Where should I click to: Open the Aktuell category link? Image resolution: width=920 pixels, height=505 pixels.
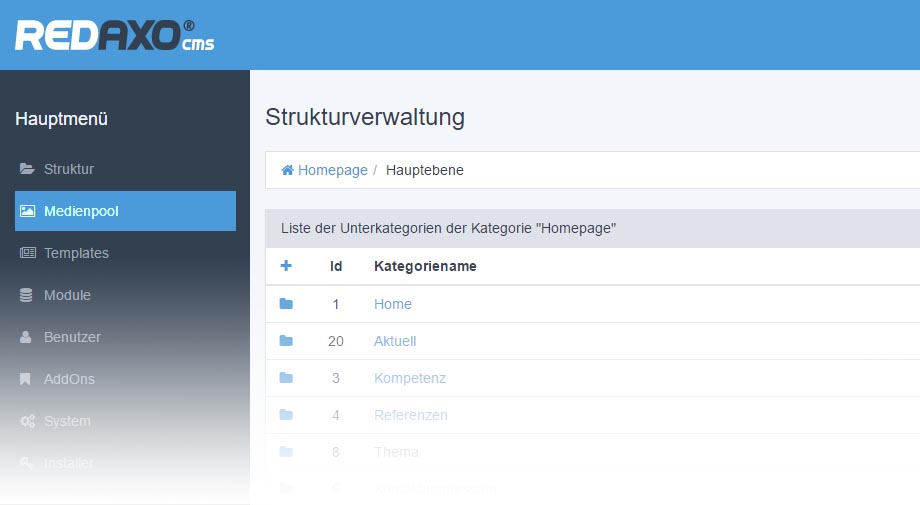click(x=395, y=341)
